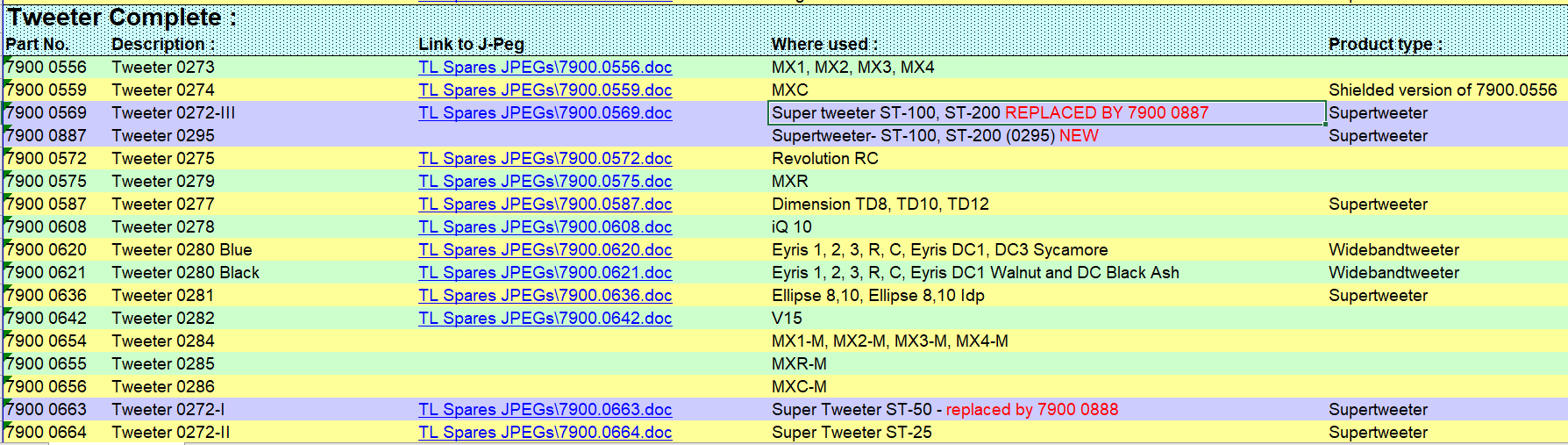Select part number cell 7900 0620
1568x445 pixels.
click(46, 250)
